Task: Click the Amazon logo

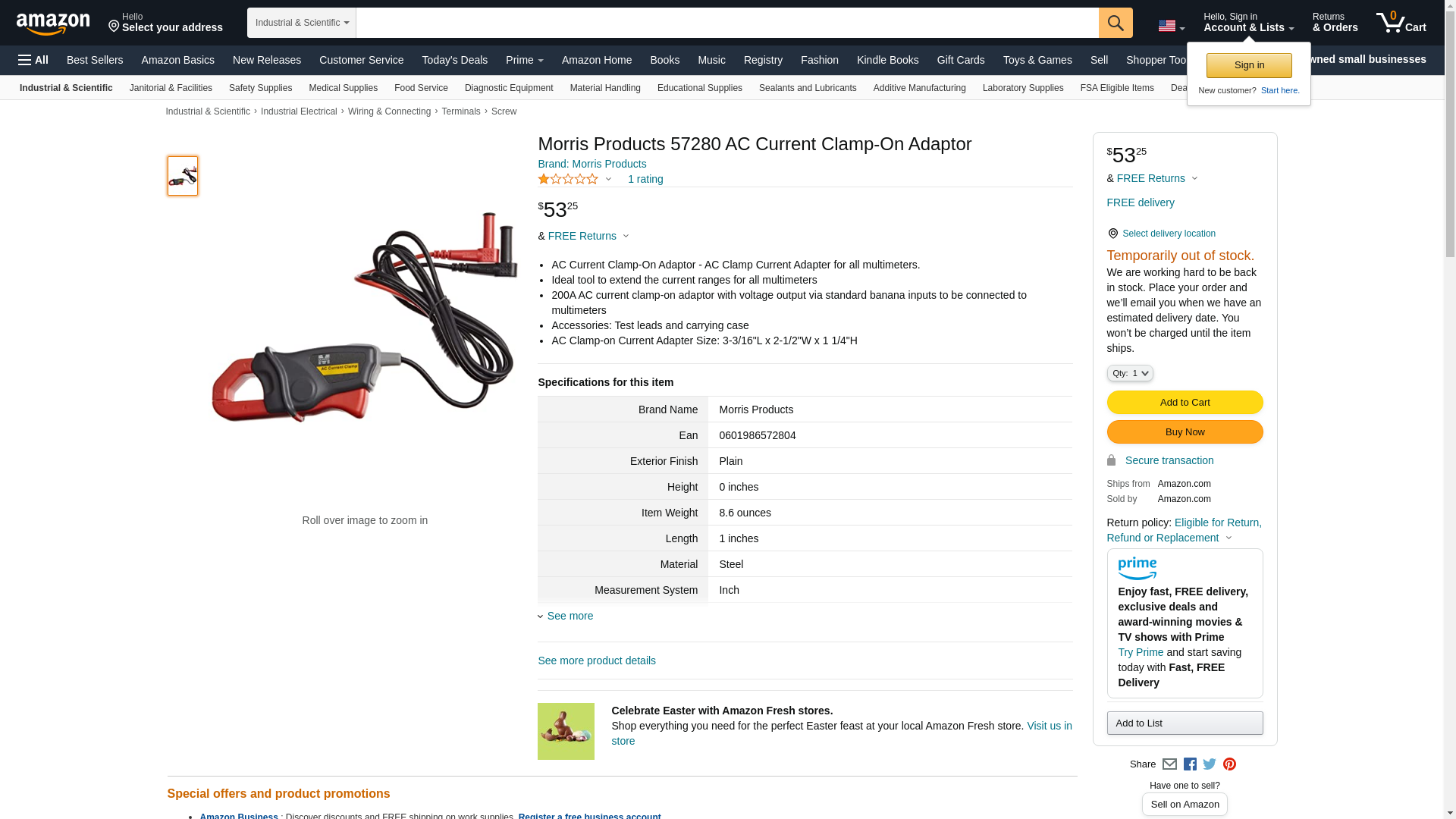Action: click(x=53, y=24)
